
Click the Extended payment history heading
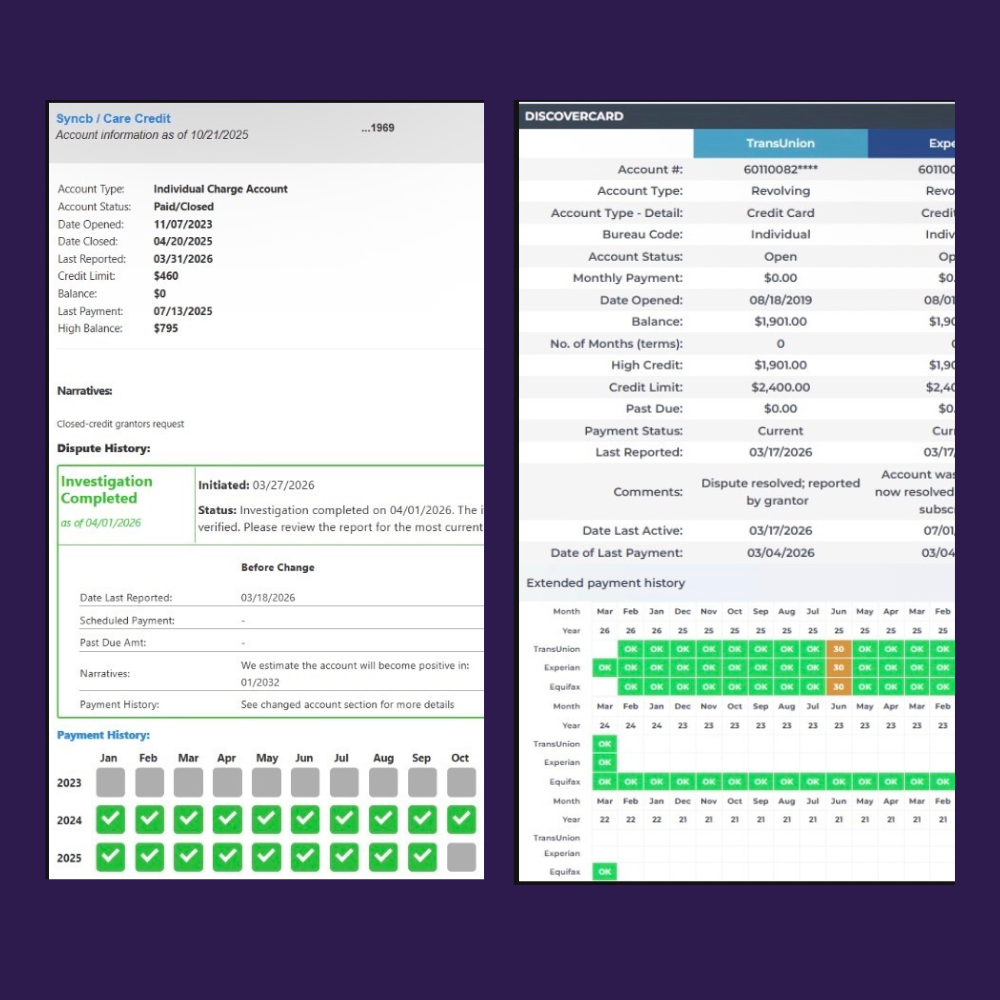click(606, 583)
